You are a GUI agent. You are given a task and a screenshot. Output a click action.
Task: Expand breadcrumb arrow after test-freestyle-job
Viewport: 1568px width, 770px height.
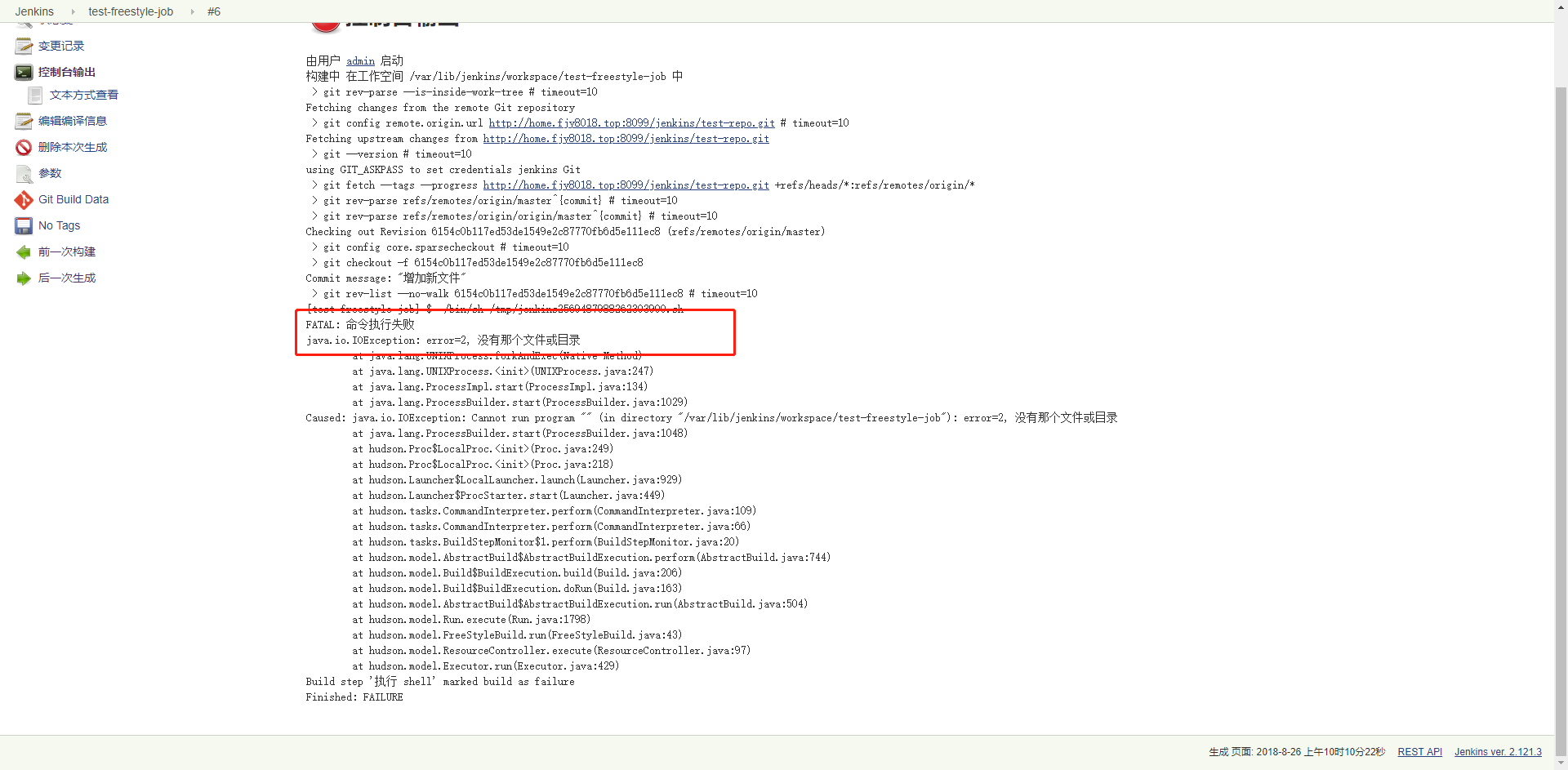click(x=192, y=11)
